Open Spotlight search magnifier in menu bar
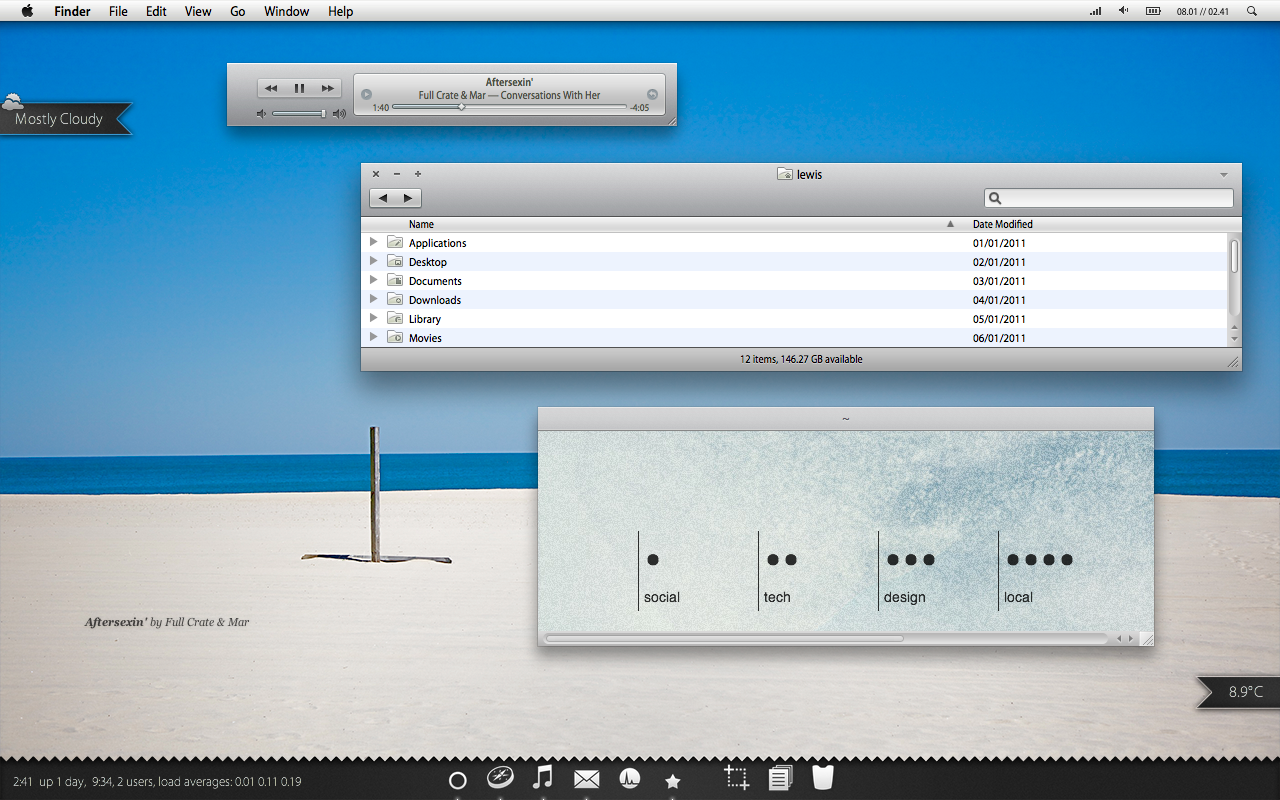 click(x=1252, y=11)
